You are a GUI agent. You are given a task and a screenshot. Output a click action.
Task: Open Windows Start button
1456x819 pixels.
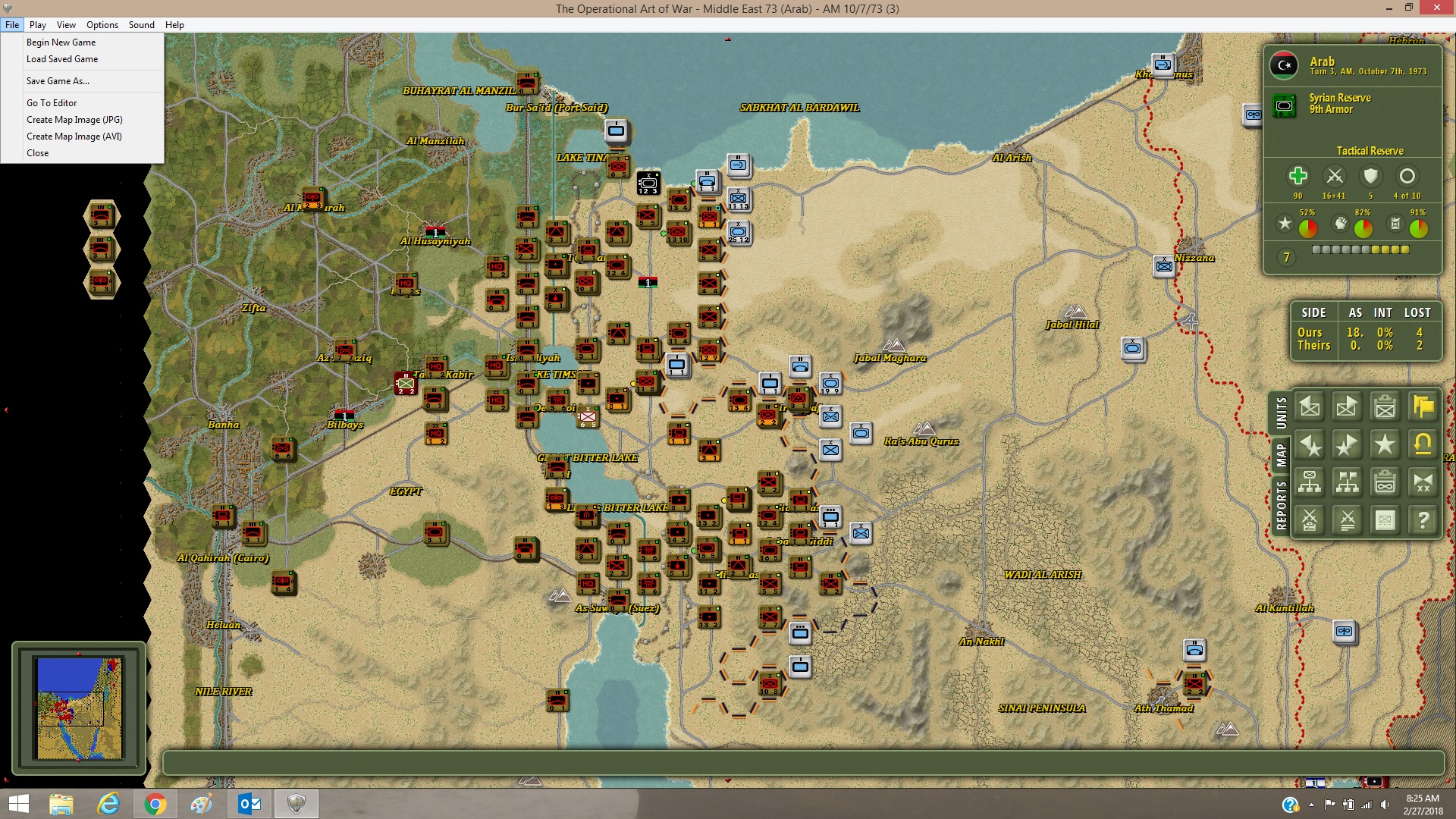(x=18, y=804)
